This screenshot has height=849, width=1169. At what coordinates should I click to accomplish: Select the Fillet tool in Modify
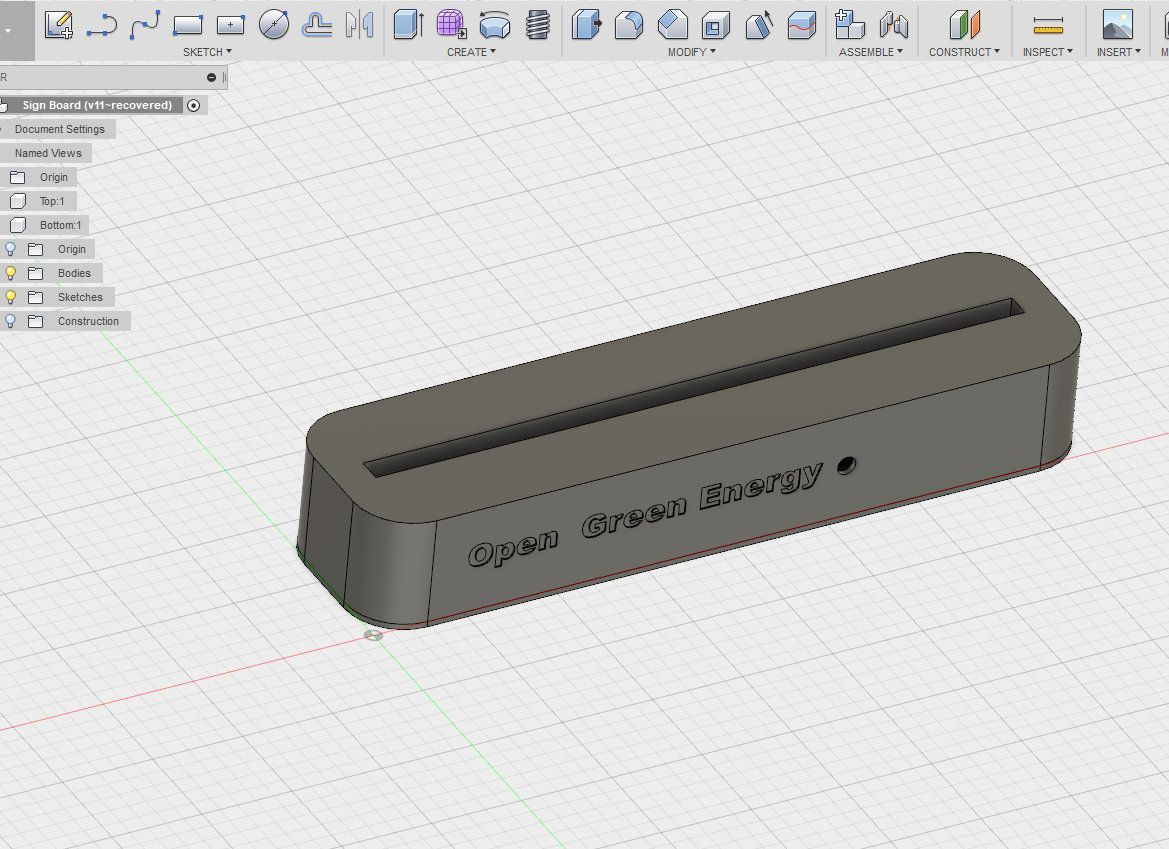point(629,25)
